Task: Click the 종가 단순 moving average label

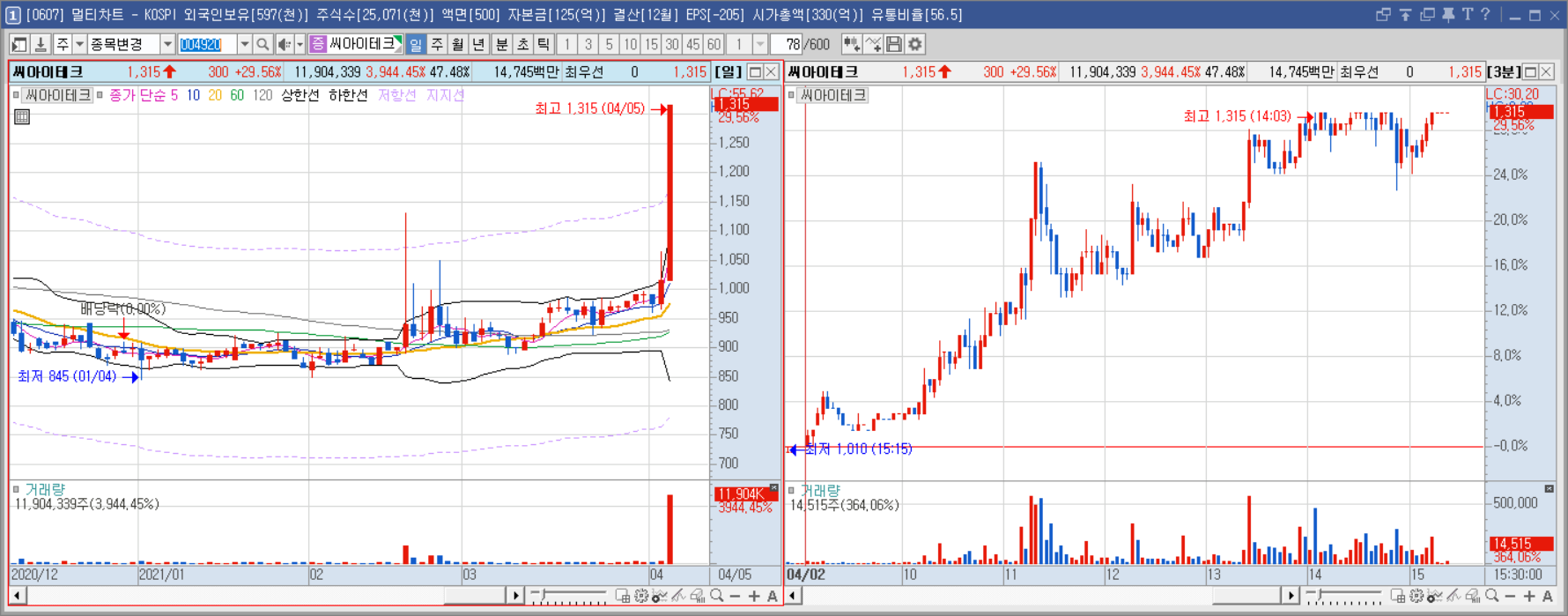Action: coord(137,95)
